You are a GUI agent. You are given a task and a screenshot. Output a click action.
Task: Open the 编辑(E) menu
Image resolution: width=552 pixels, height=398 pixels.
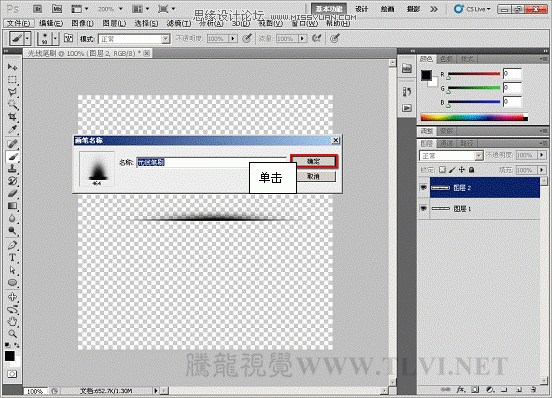coord(51,24)
